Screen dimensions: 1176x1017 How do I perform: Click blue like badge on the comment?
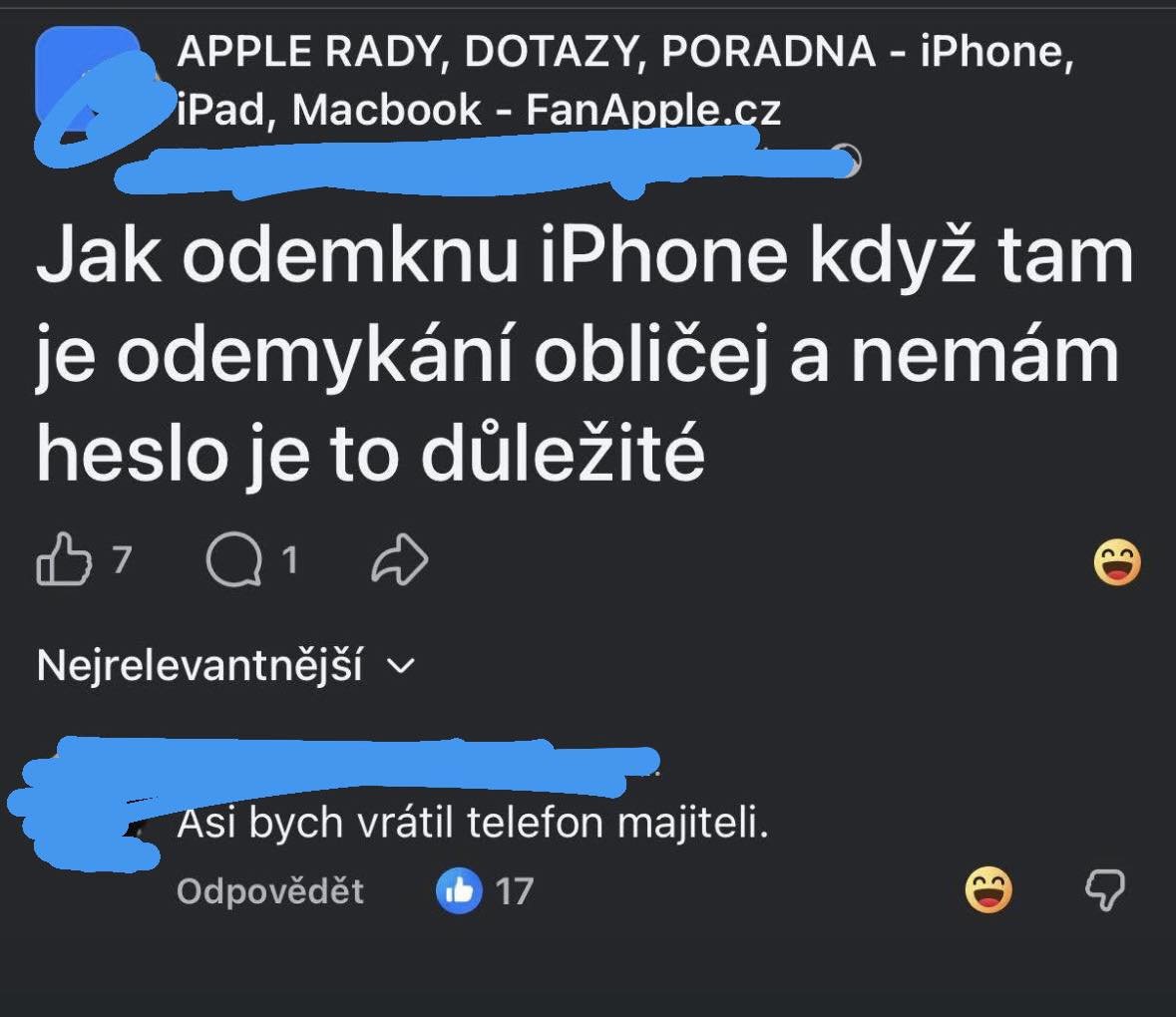pyautogui.click(x=458, y=890)
